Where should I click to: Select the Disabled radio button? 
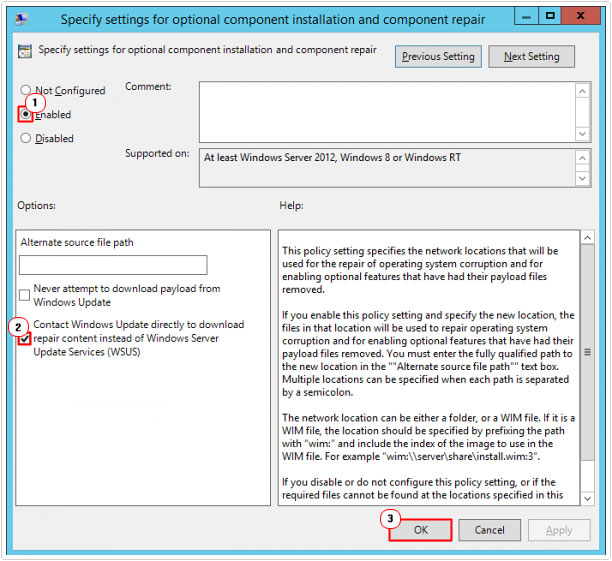click(x=26, y=138)
